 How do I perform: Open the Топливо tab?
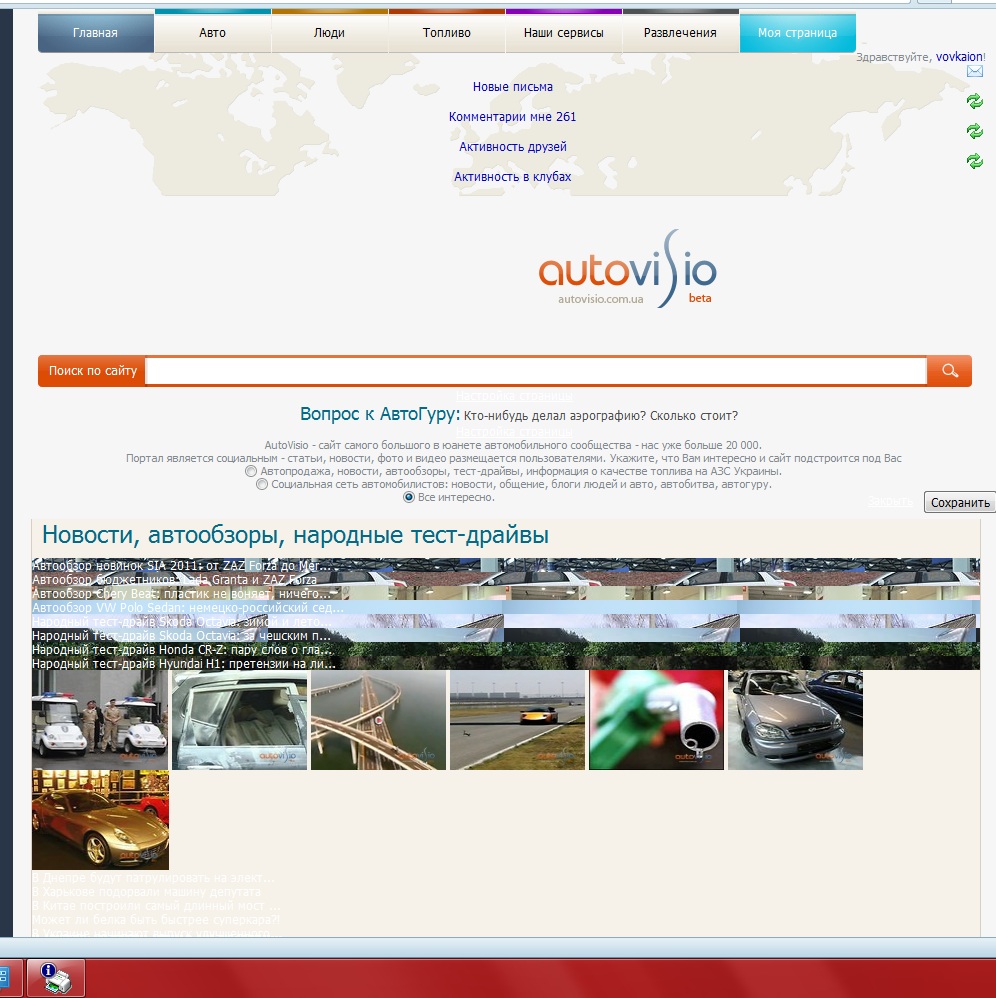pyautogui.click(x=447, y=32)
